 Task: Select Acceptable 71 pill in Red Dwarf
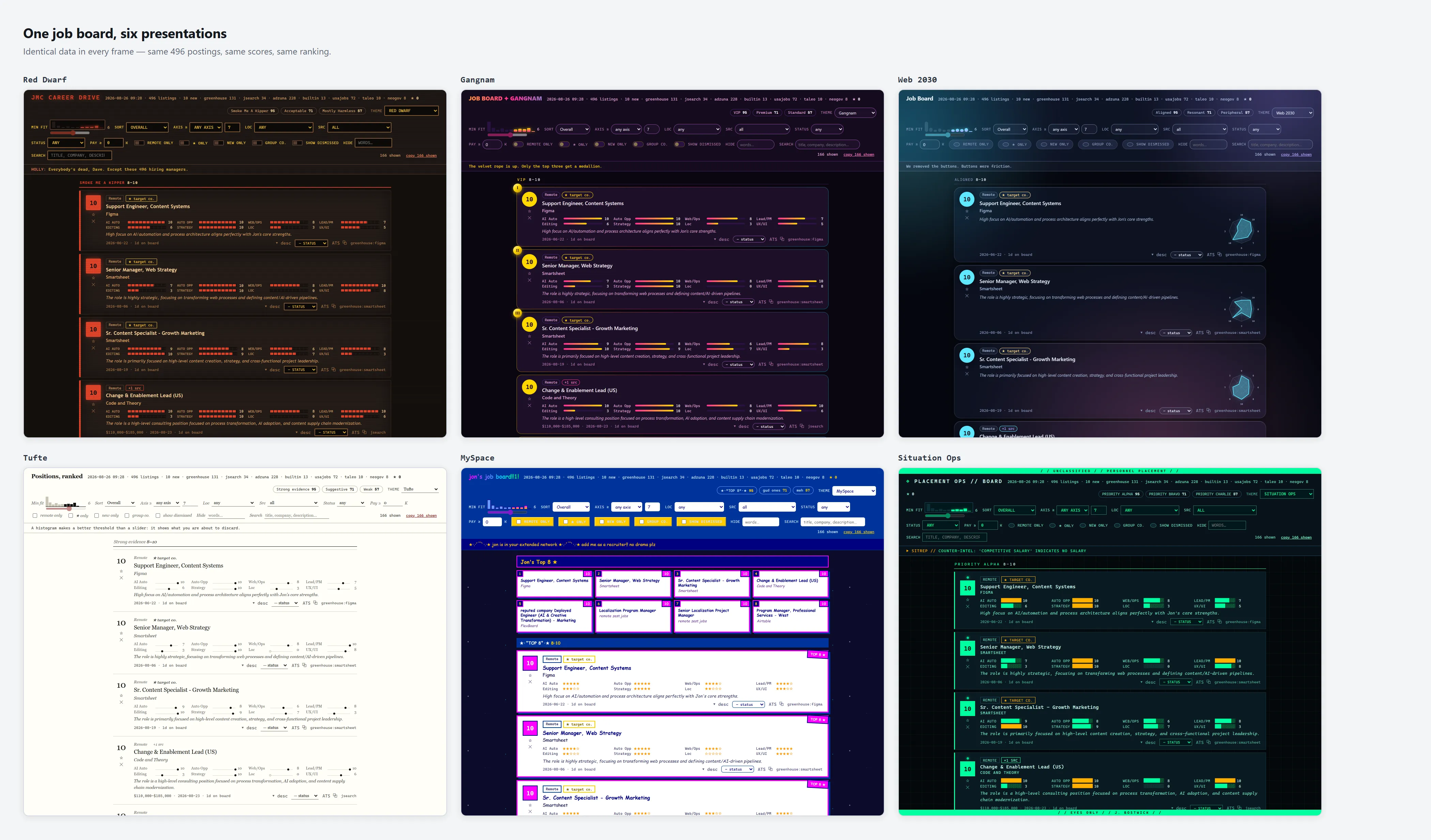point(298,111)
